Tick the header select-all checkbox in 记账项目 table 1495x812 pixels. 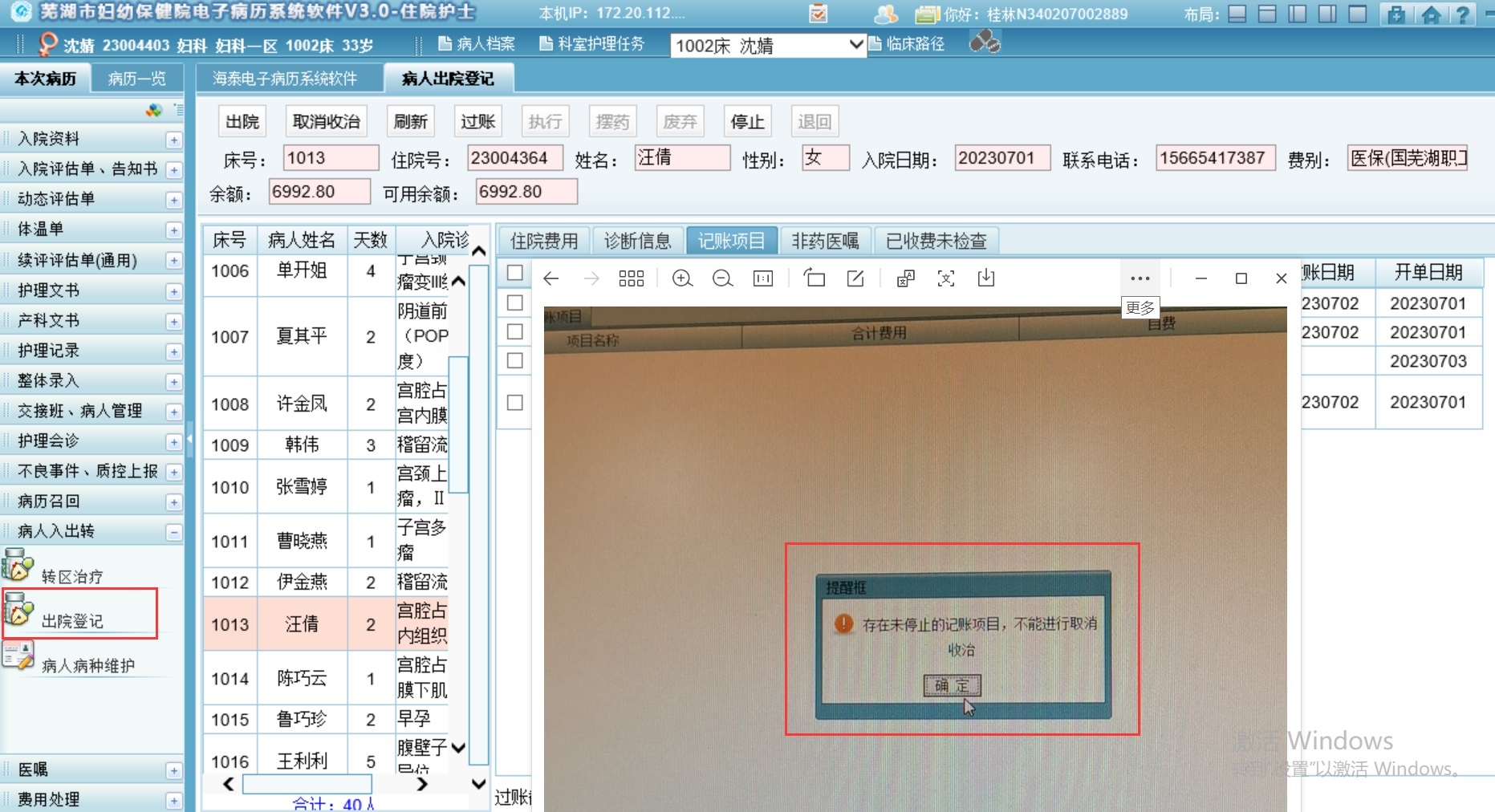click(x=515, y=273)
